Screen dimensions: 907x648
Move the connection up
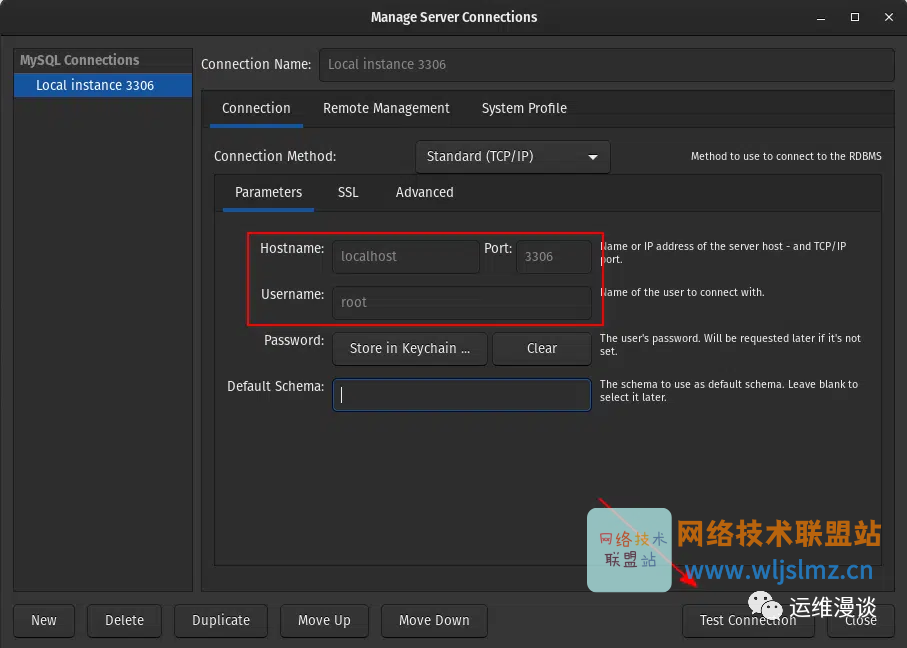[x=324, y=620]
